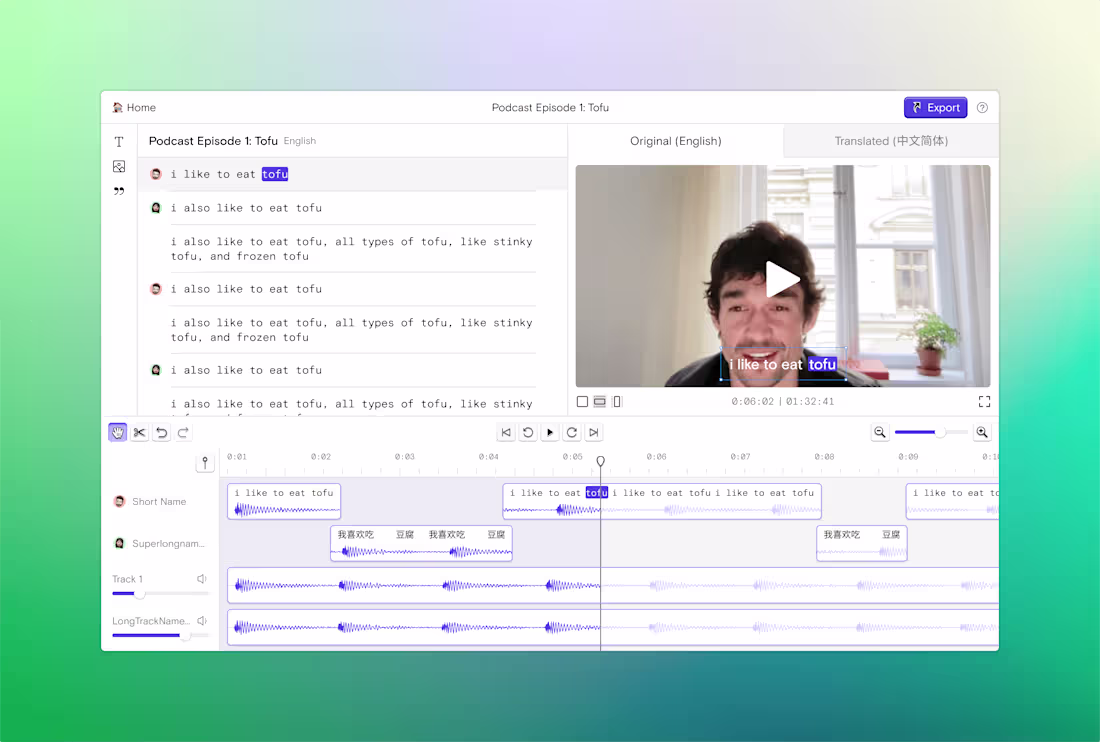Select highlighted tofu word in timeline clip

596,493
